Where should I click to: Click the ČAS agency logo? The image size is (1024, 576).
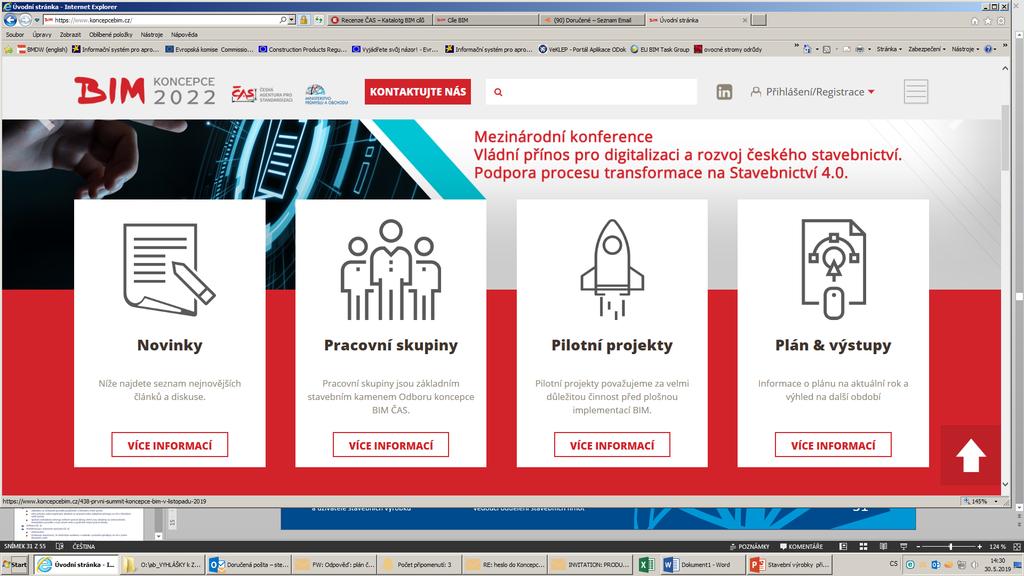coord(263,94)
